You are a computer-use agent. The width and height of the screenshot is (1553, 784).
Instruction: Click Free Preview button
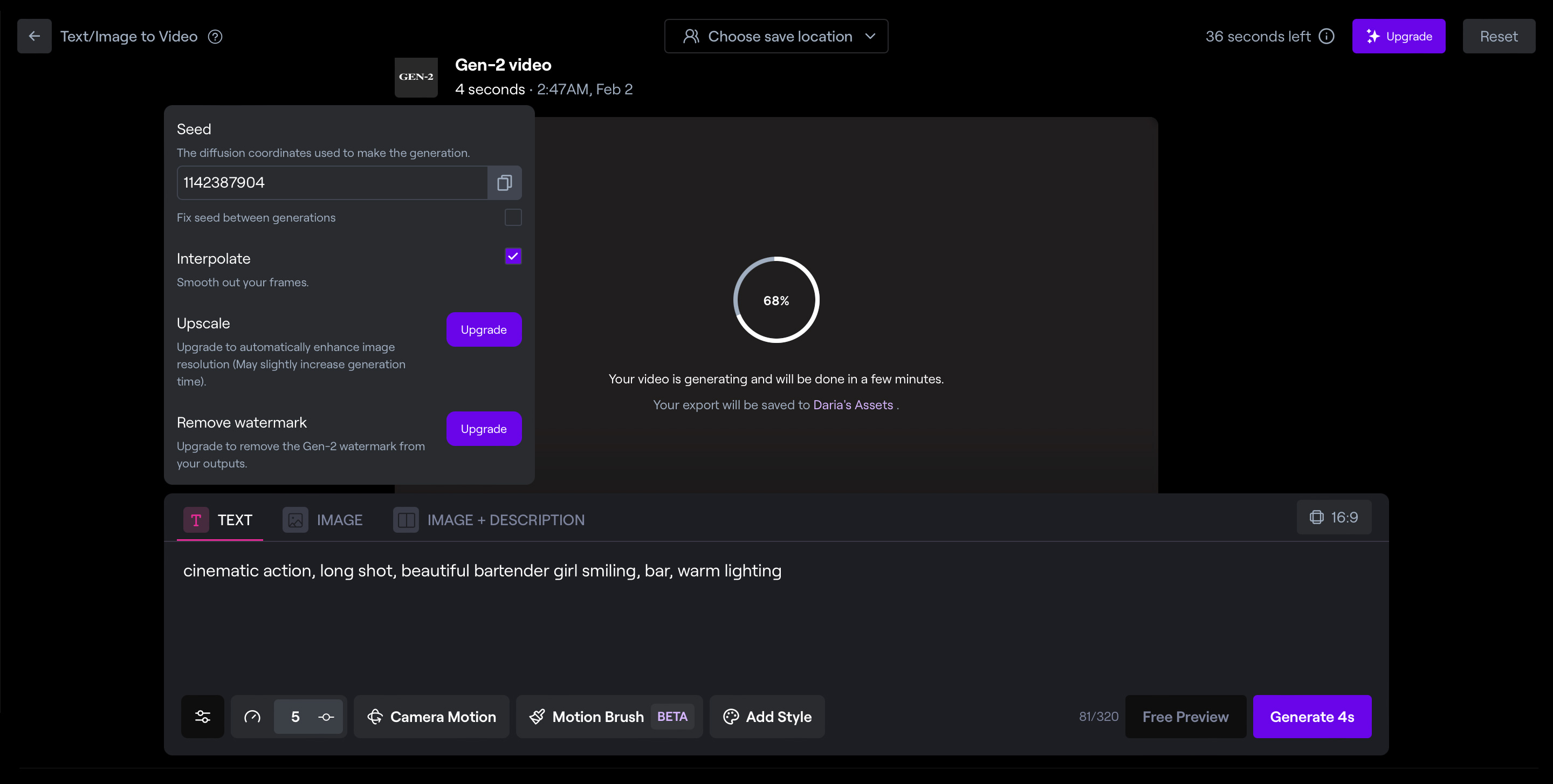(1185, 716)
